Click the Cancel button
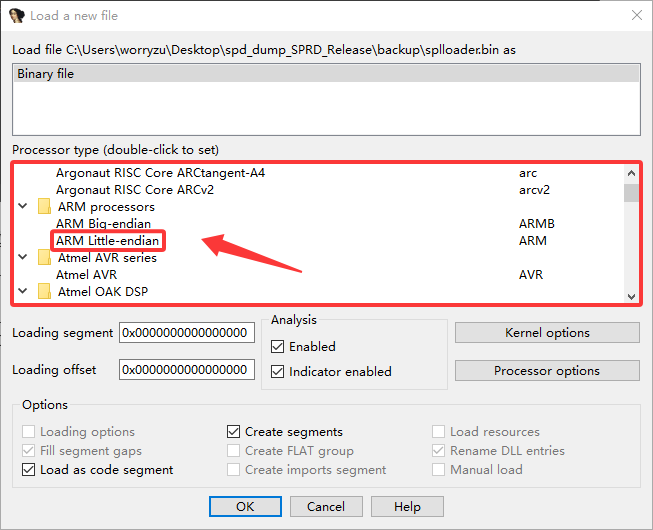The width and height of the screenshot is (653, 530). pos(326,506)
